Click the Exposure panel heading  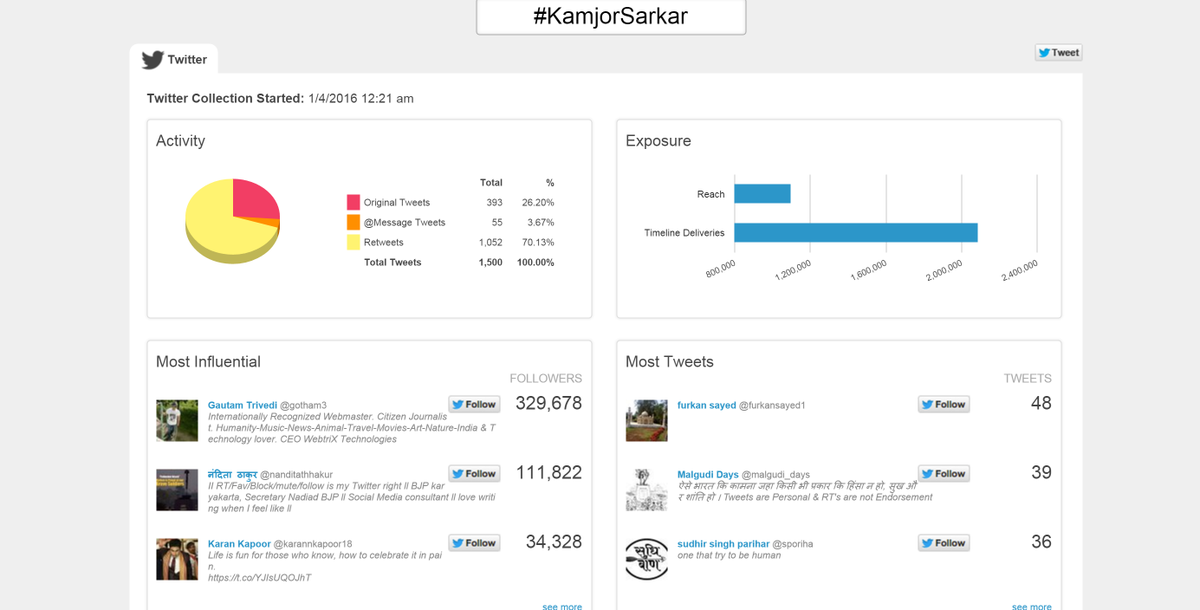tap(658, 141)
